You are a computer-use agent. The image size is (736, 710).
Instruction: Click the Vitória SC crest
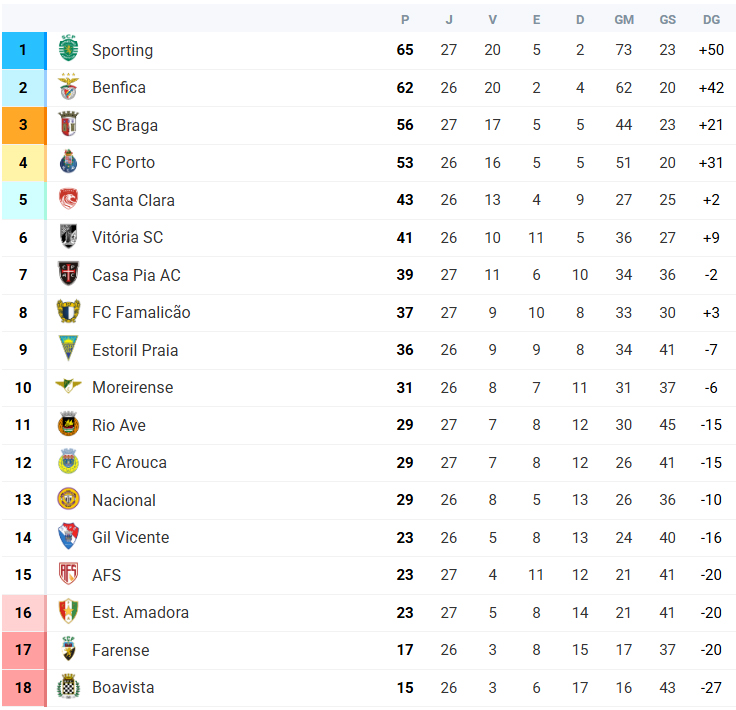(x=69, y=237)
